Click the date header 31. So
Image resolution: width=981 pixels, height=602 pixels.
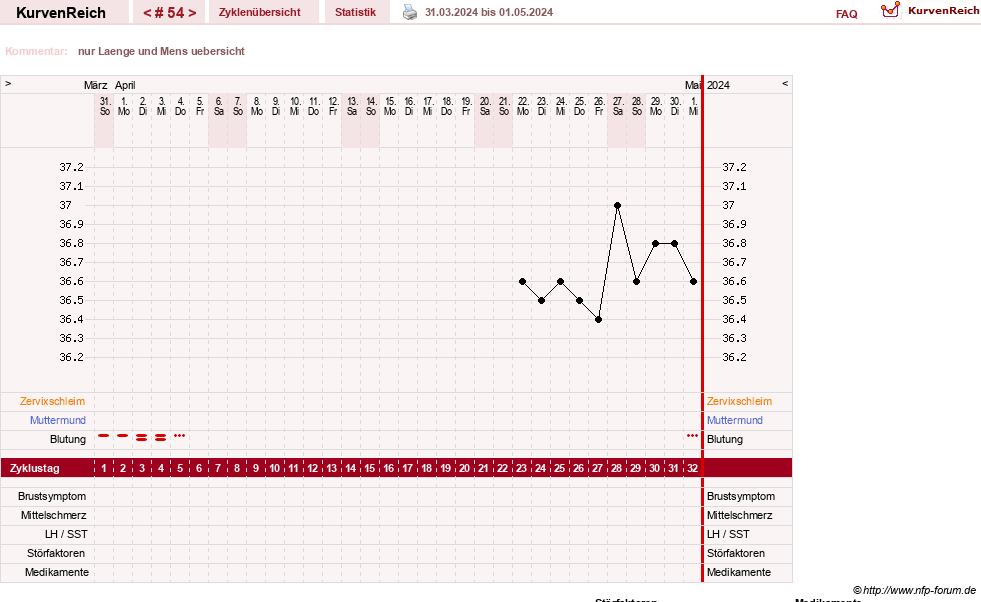105,106
